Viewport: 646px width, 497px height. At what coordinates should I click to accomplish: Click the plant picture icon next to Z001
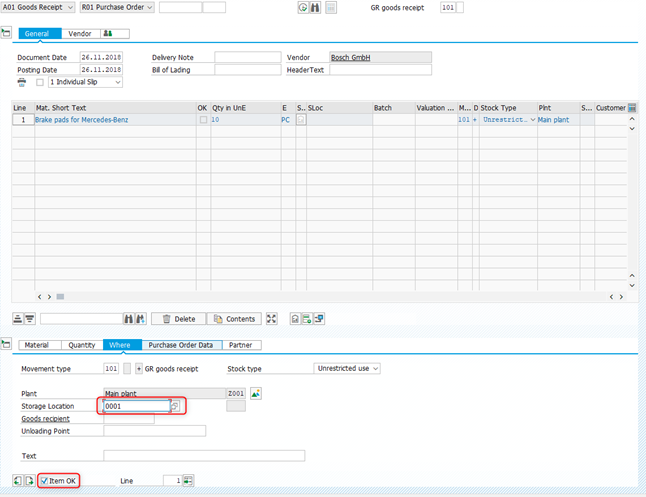click(x=255, y=394)
